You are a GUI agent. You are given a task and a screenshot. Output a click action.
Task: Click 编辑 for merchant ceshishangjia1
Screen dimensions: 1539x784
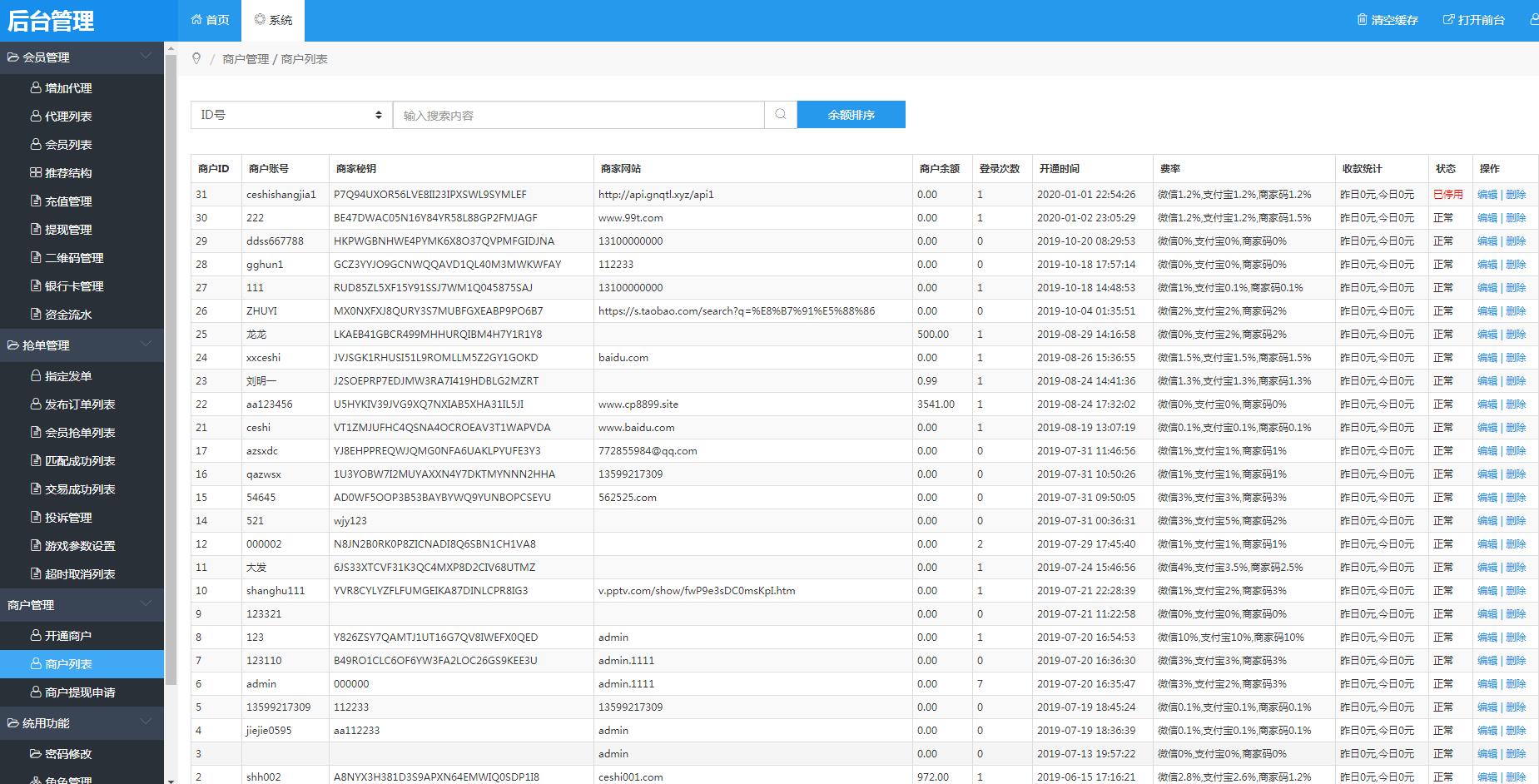pos(1487,194)
